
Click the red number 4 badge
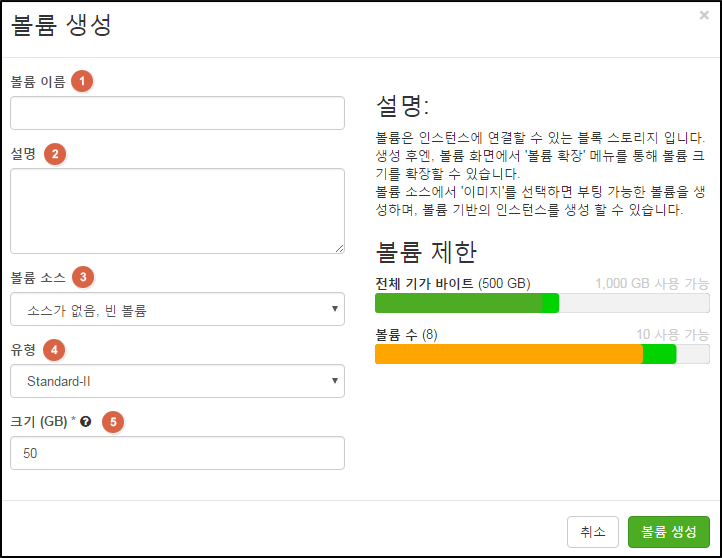click(x=54, y=350)
